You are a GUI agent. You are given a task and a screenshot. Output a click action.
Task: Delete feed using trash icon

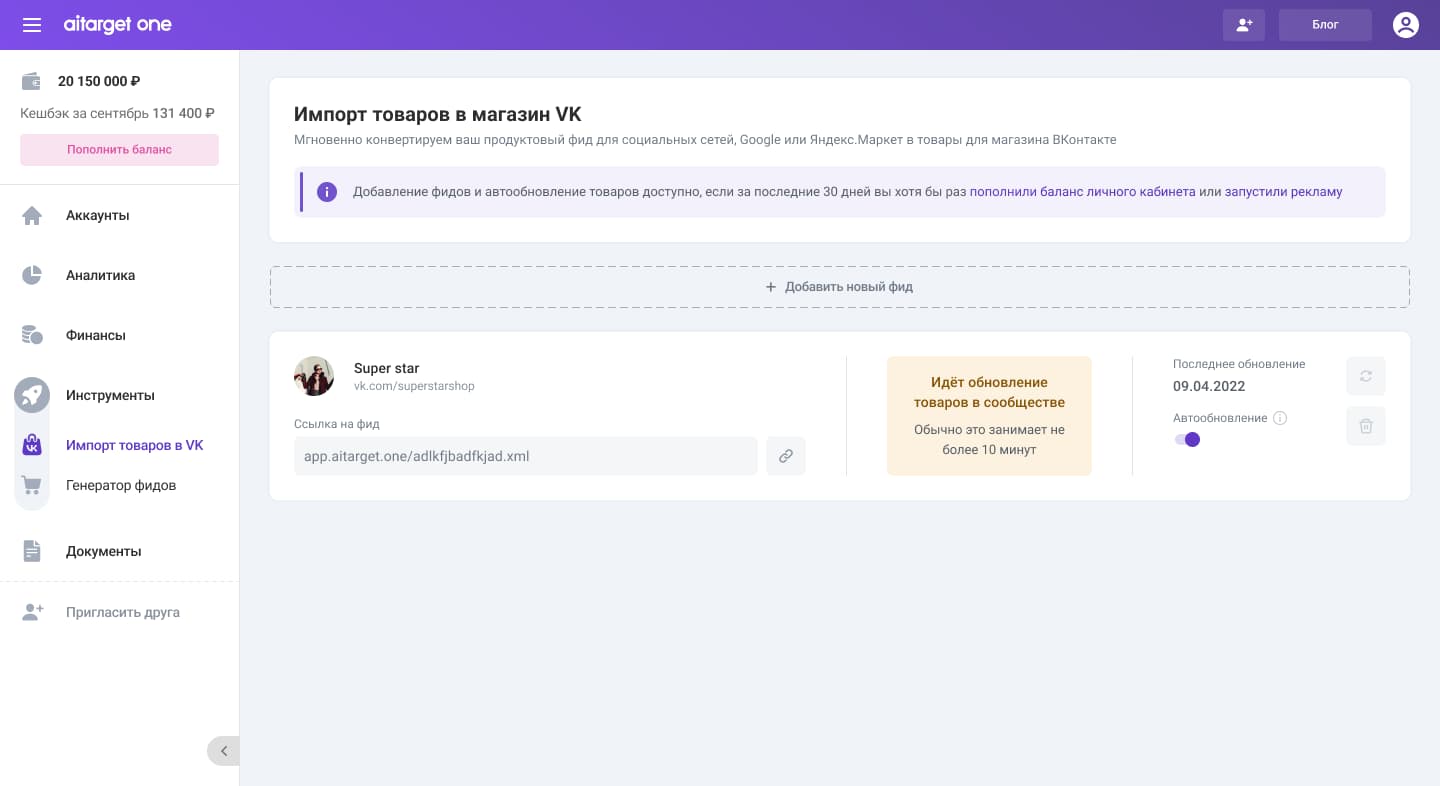click(1366, 426)
